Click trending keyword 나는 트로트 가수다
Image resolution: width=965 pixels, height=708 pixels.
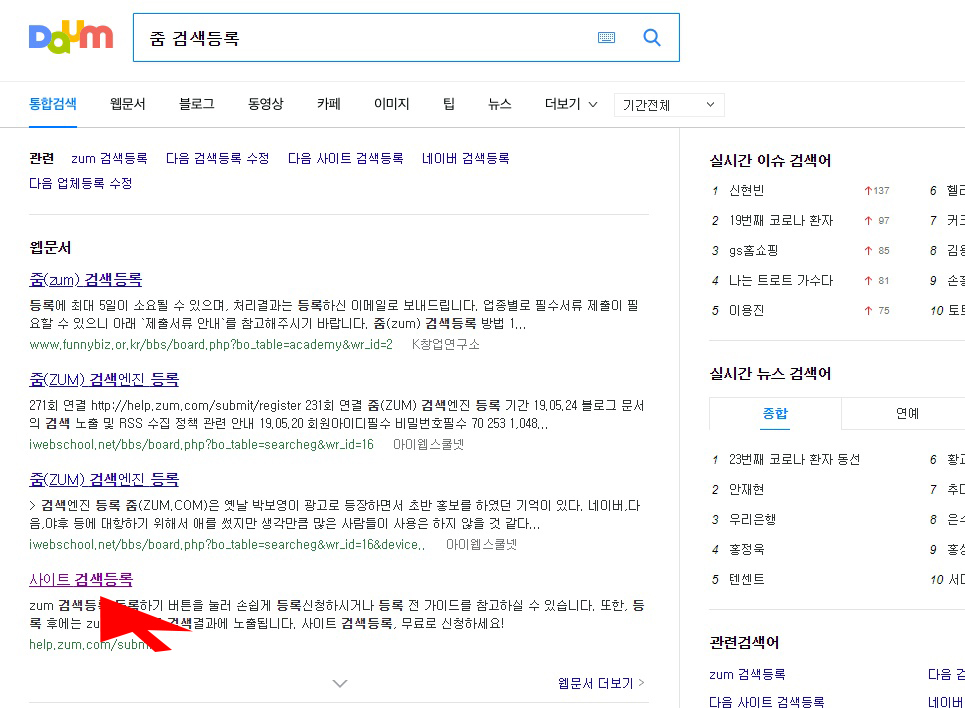(781, 281)
